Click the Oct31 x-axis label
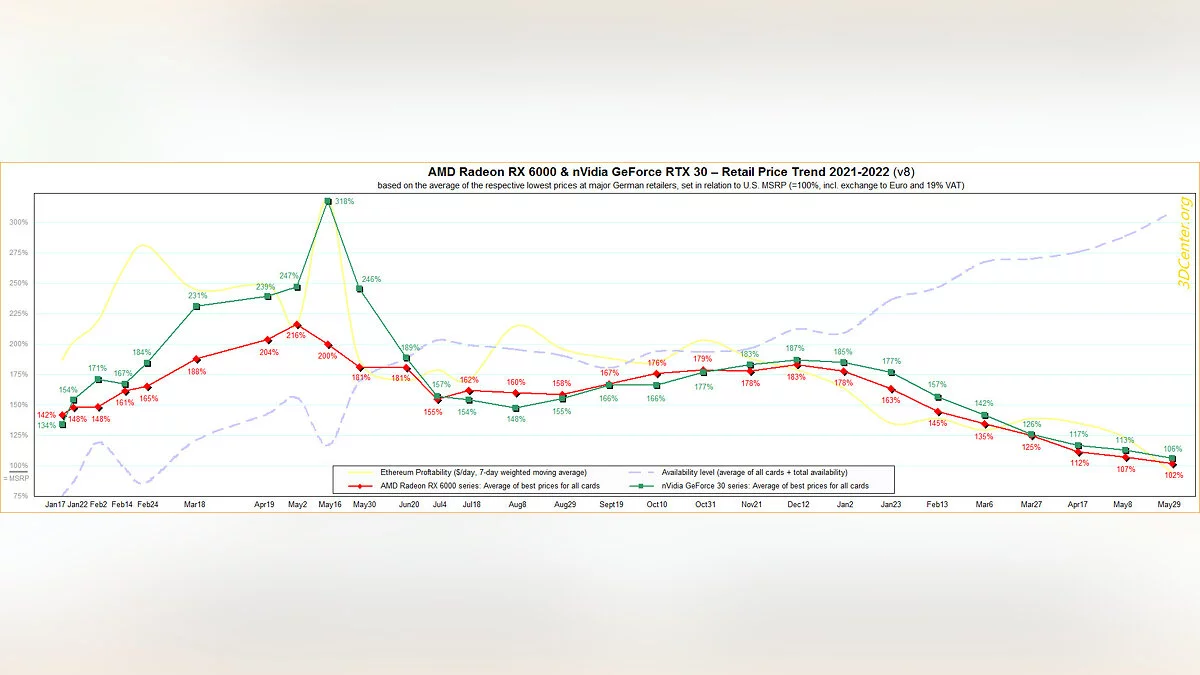 coord(704,506)
